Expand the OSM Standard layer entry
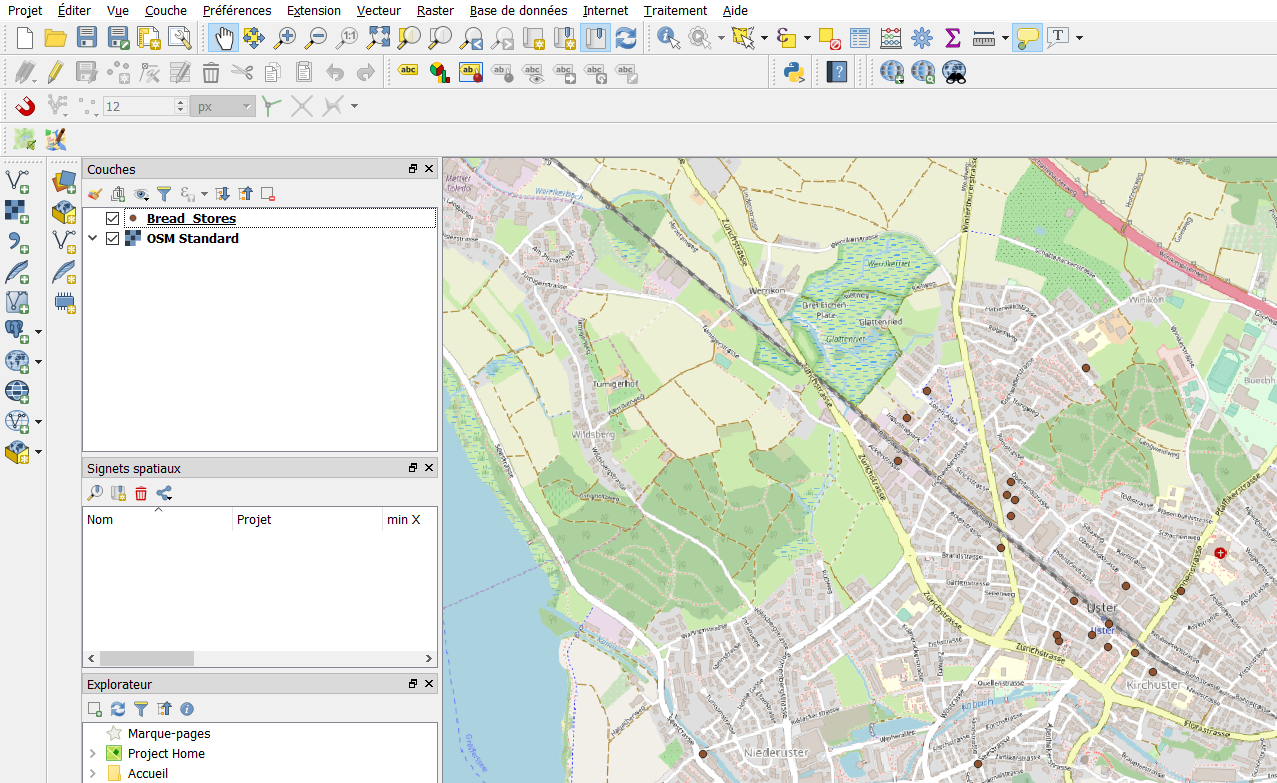Screen dimensions: 1277x783 93,238
